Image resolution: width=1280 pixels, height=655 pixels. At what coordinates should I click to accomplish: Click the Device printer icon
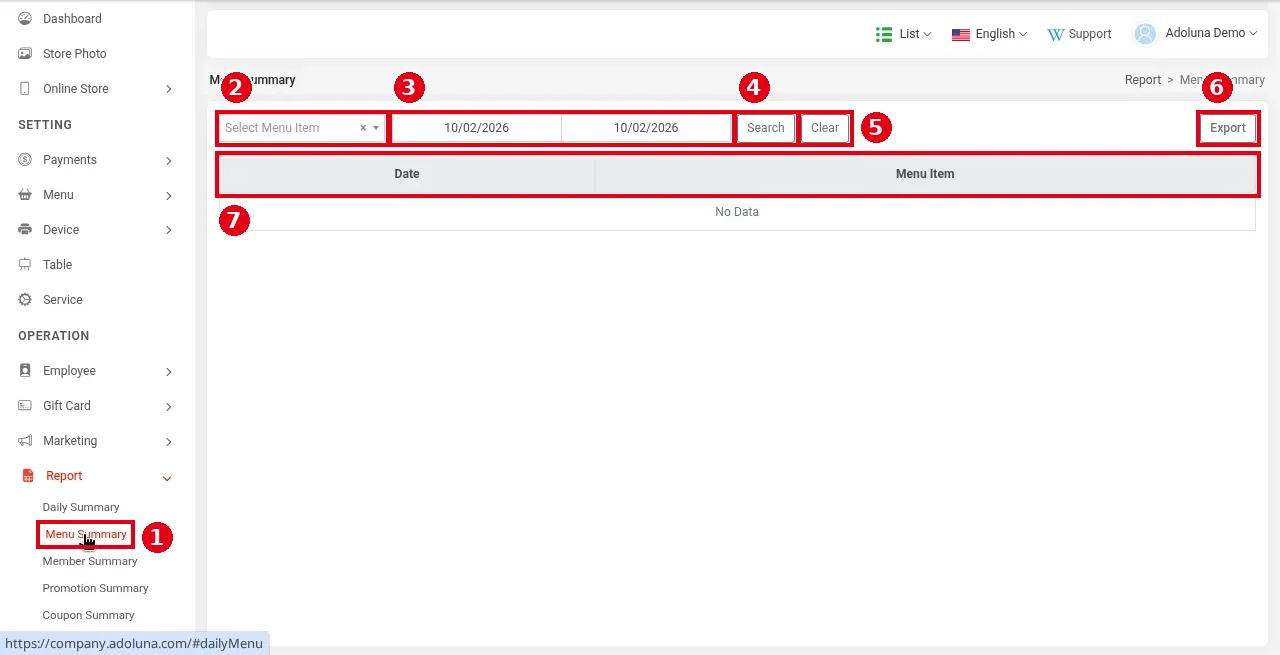(x=25, y=230)
